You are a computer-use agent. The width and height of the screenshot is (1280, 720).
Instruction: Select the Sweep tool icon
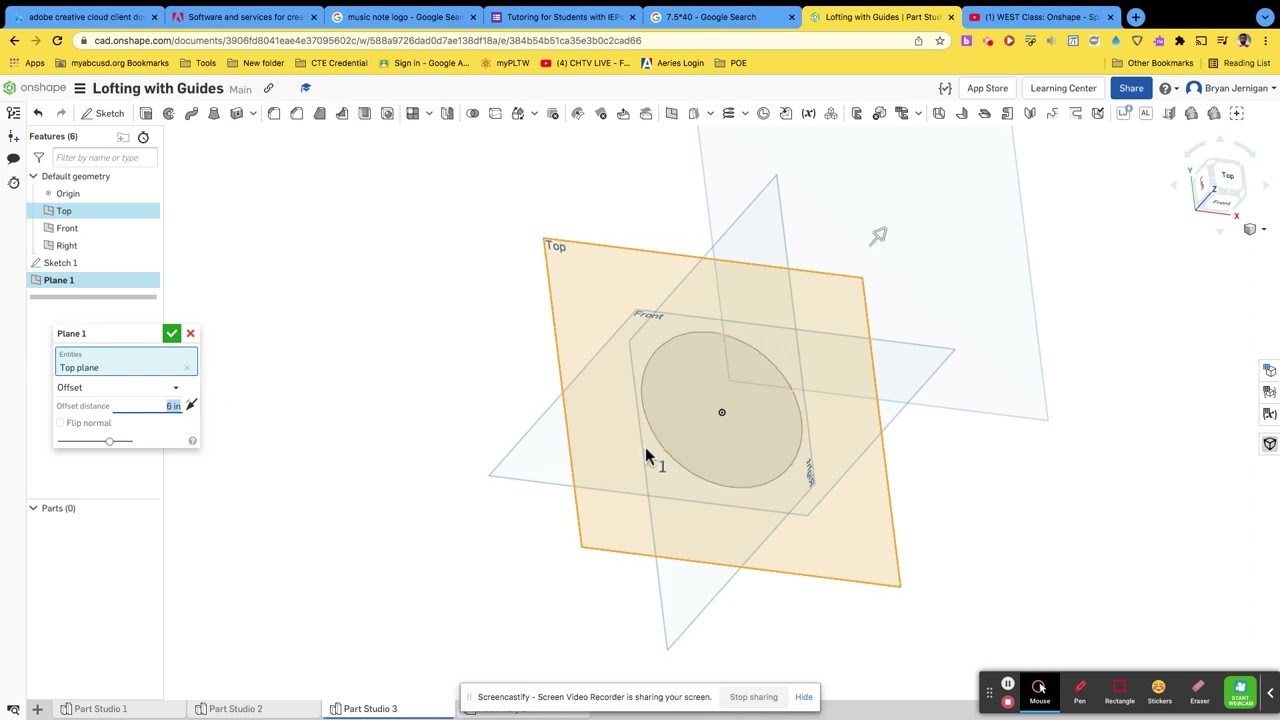coord(191,113)
